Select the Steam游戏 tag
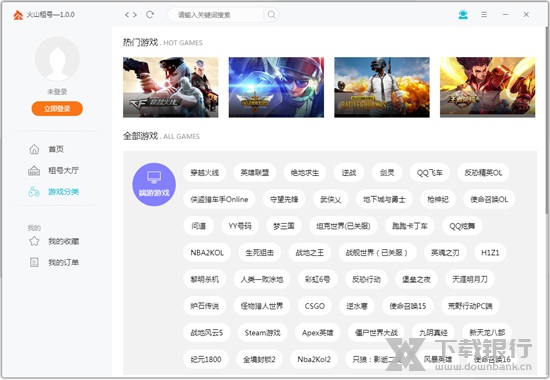 pyautogui.click(x=262, y=333)
